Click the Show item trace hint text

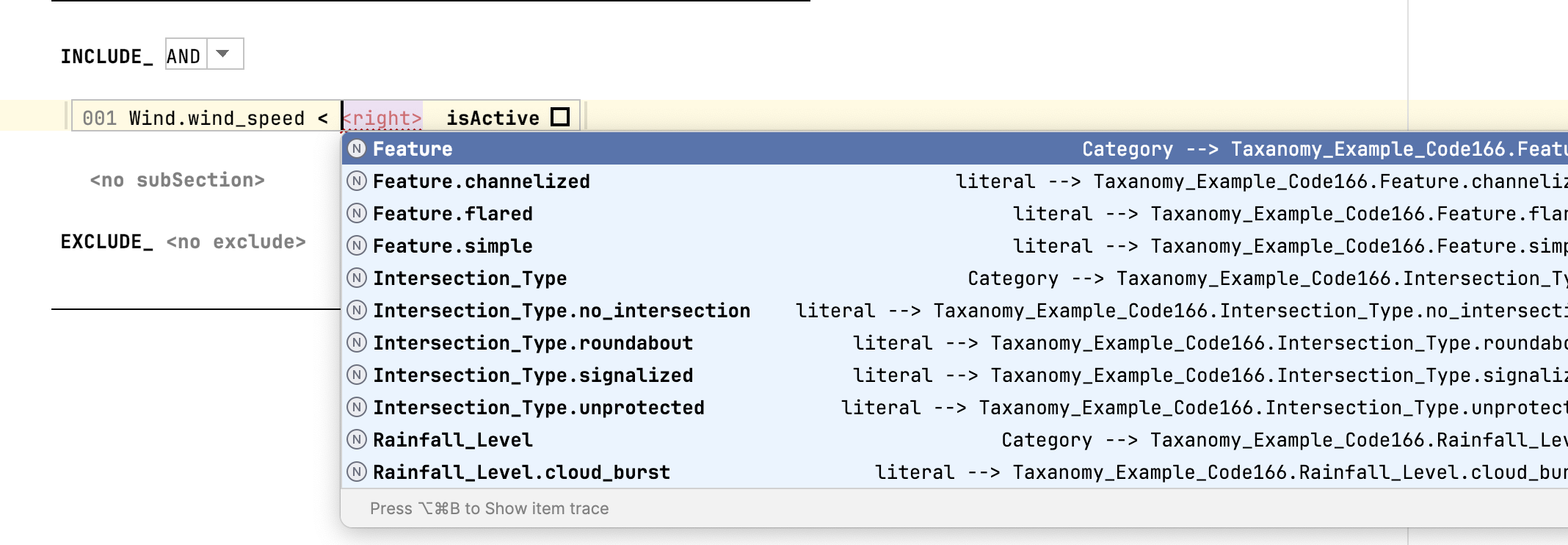coord(489,508)
